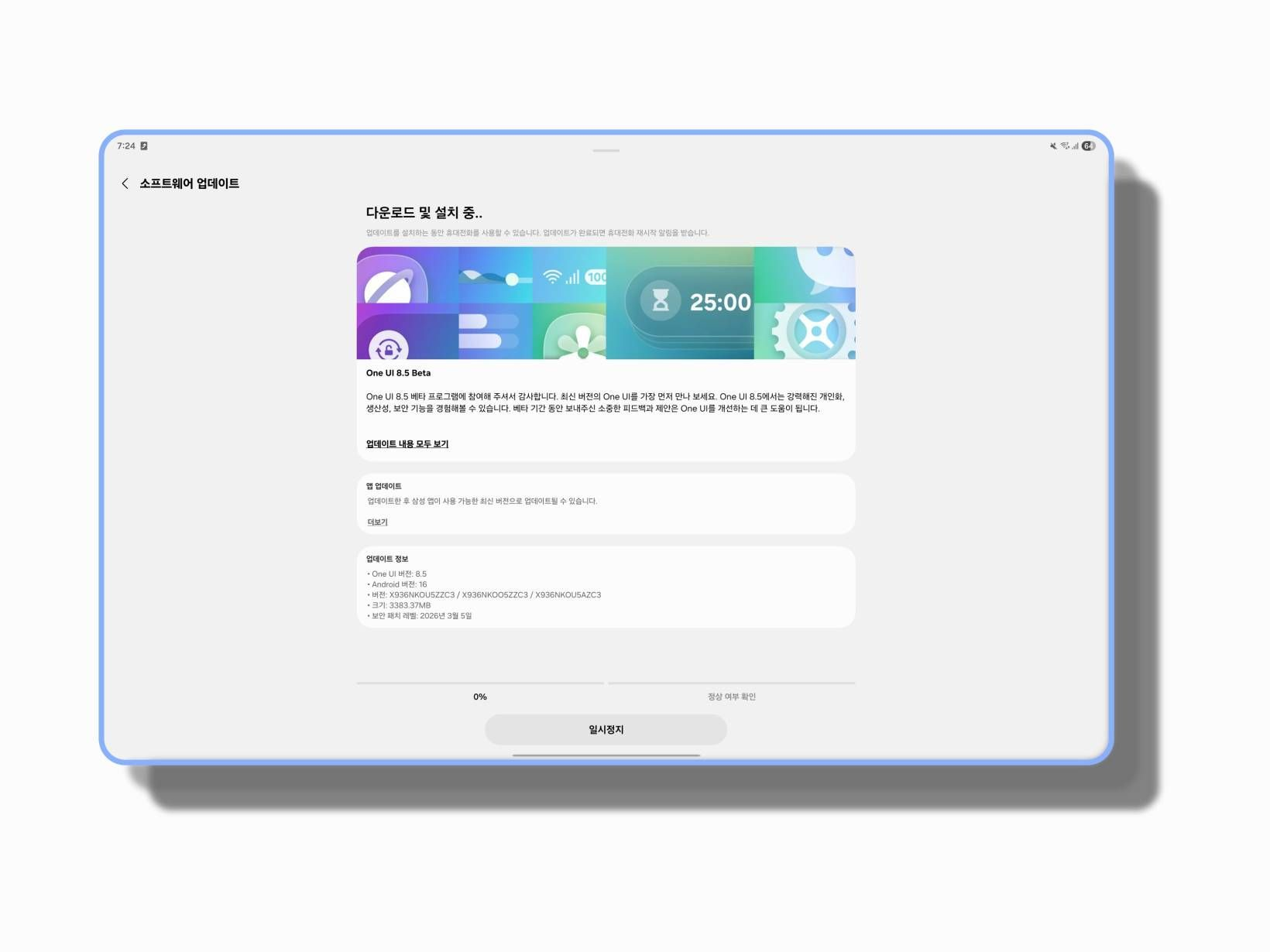This screenshot has width=1270, height=952.
Task: Tap the muted sound status icon
Action: pyautogui.click(x=1053, y=146)
